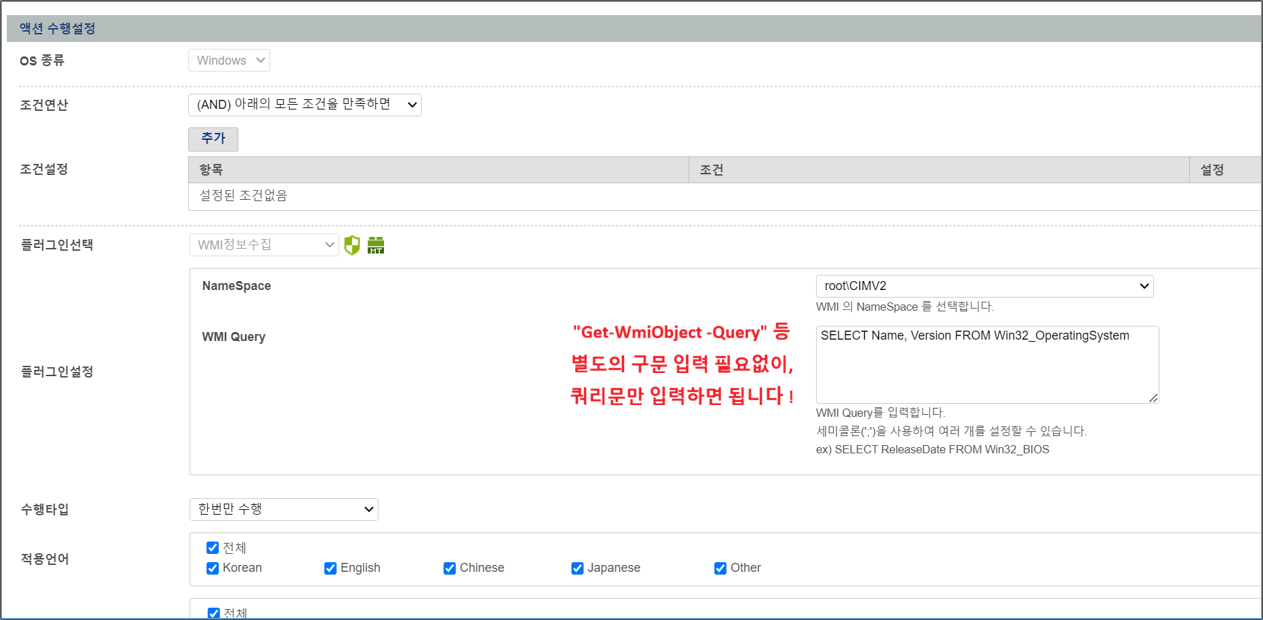Toggle the Other language checkbox
Image resolution: width=1263 pixels, height=620 pixels.
click(x=720, y=568)
